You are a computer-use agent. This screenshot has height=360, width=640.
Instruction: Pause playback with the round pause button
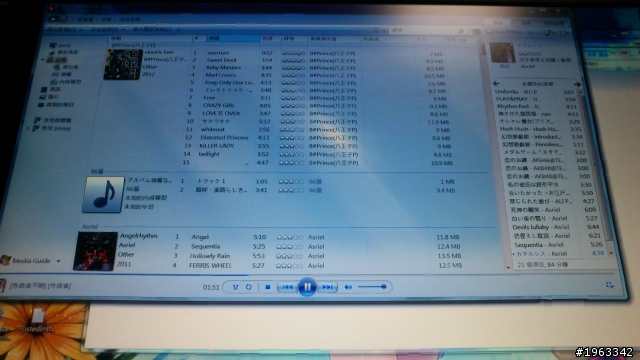[307, 287]
